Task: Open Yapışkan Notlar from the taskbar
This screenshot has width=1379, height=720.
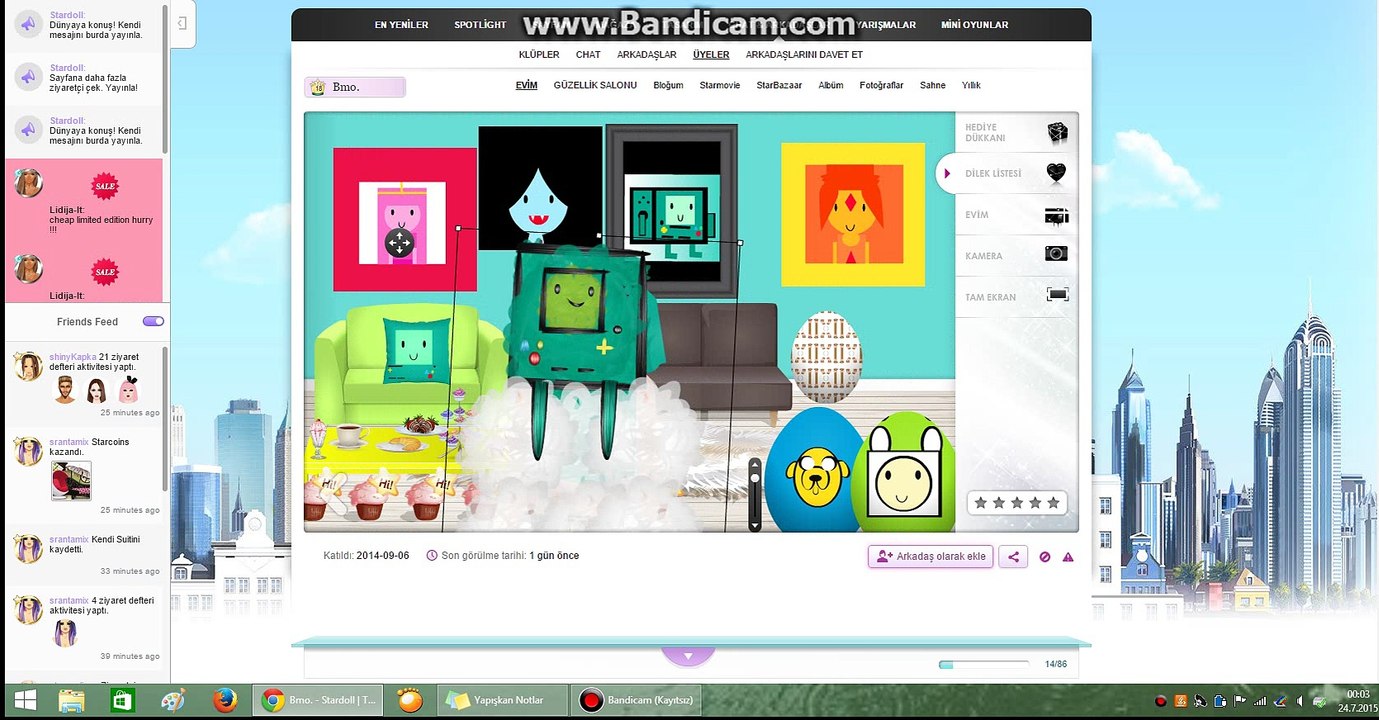Action: [x=503, y=700]
